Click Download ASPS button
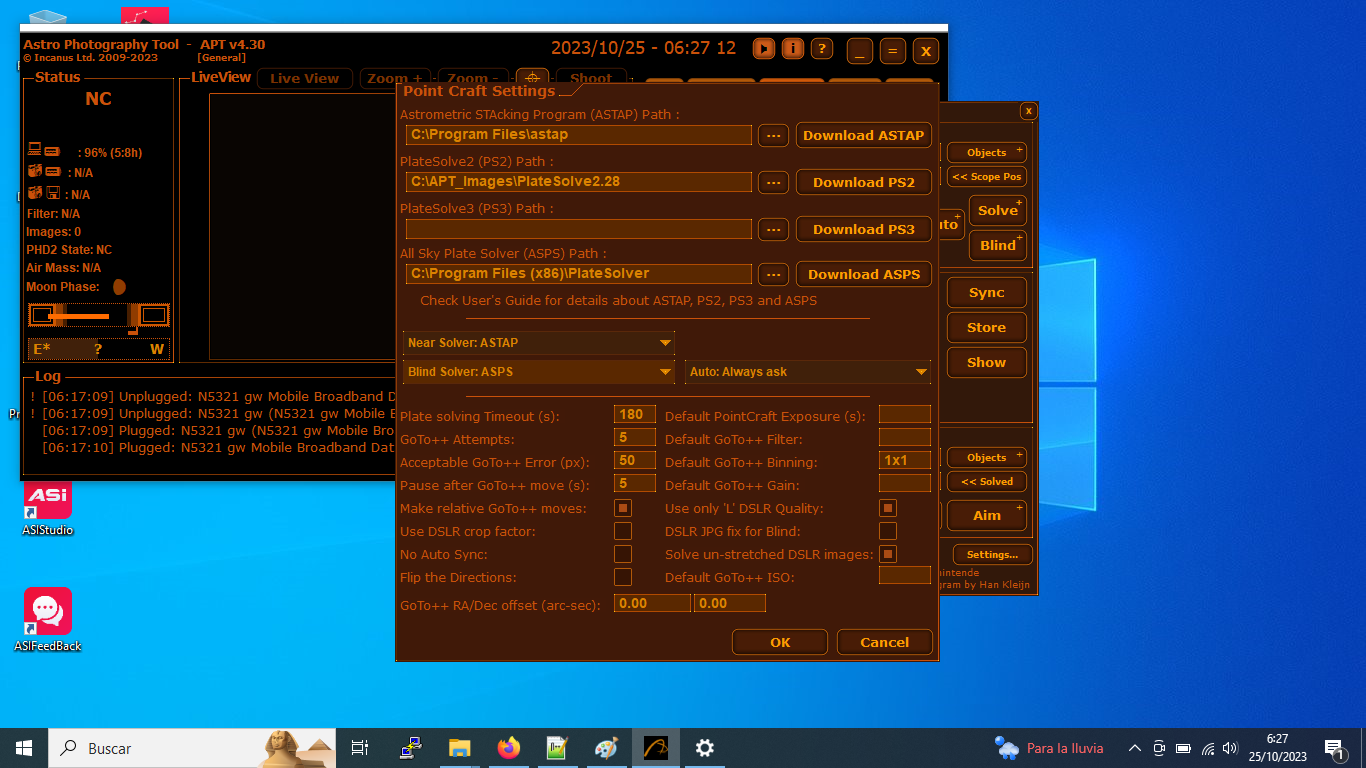This screenshot has width=1366, height=768. pyautogui.click(x=864, y=274)
